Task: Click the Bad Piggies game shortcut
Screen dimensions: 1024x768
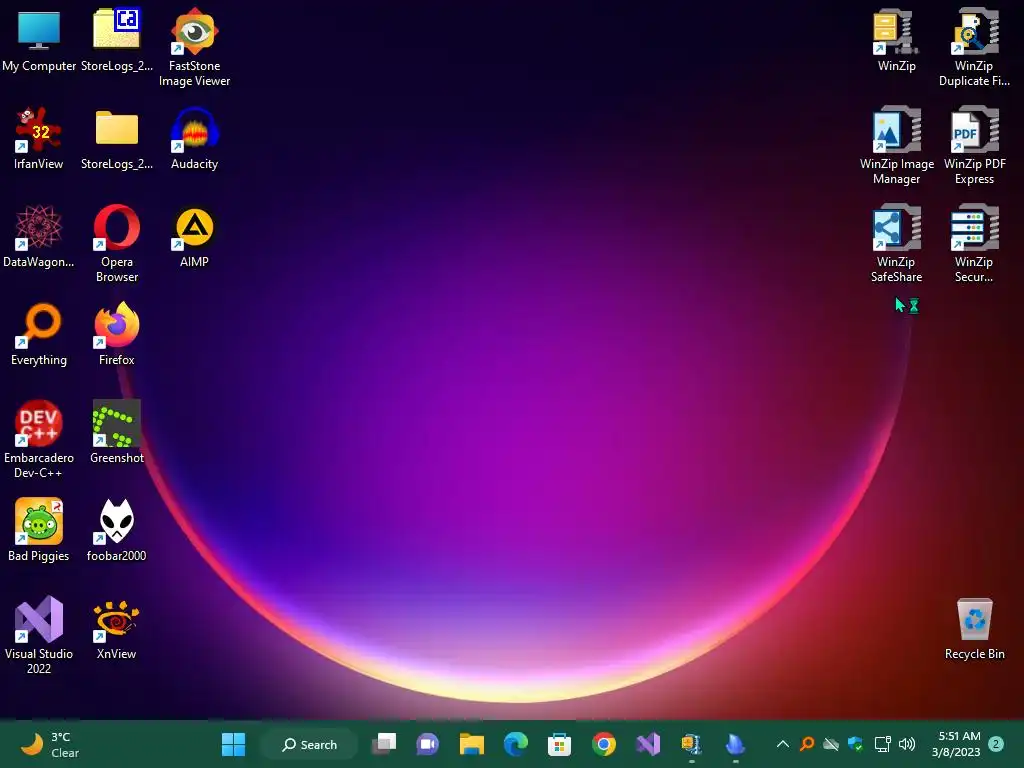Action: [39, 530]
